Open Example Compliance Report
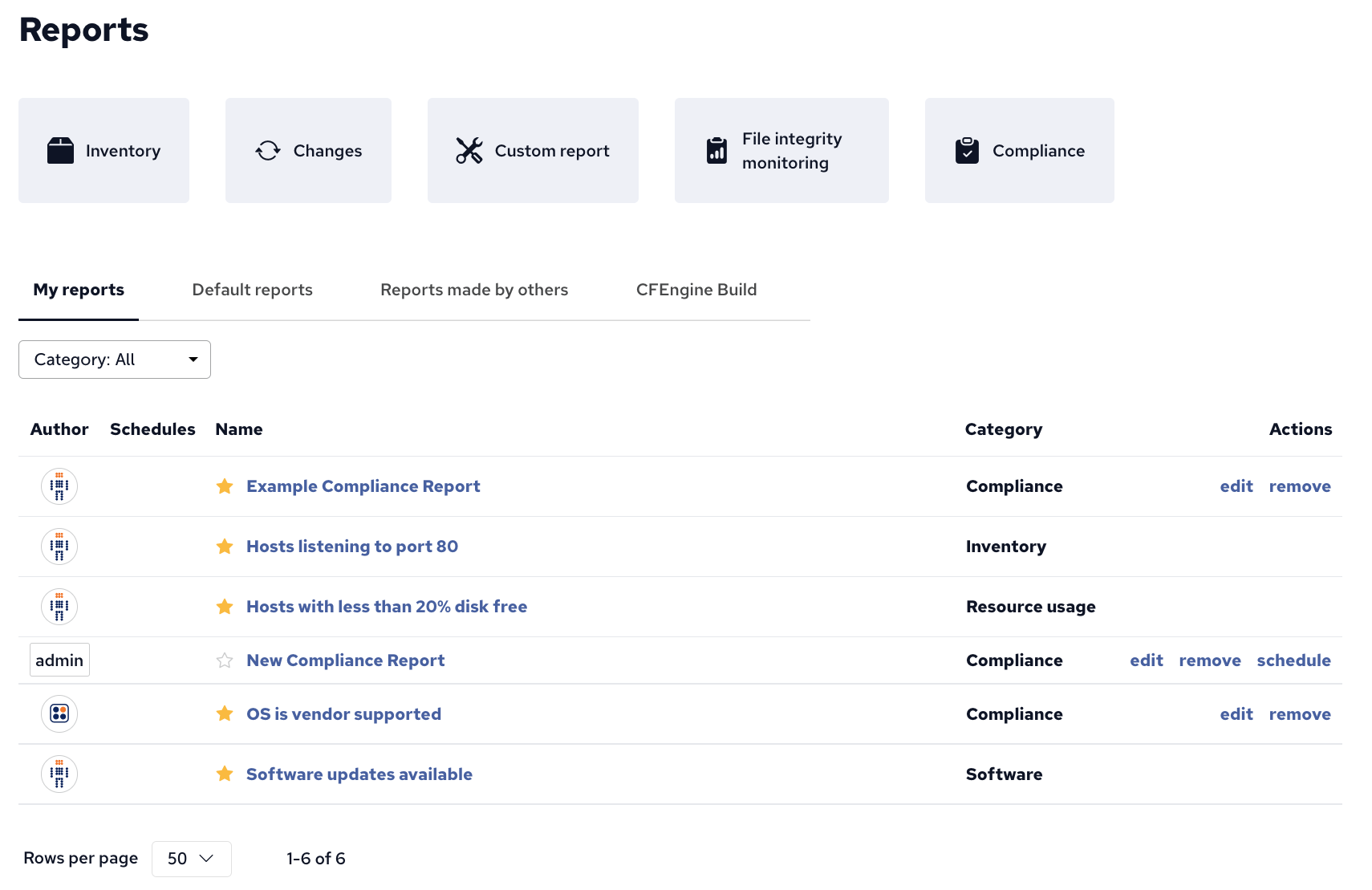Image resolution: width=1372 pixels, height=890 pixels. (x=363, y=486)
